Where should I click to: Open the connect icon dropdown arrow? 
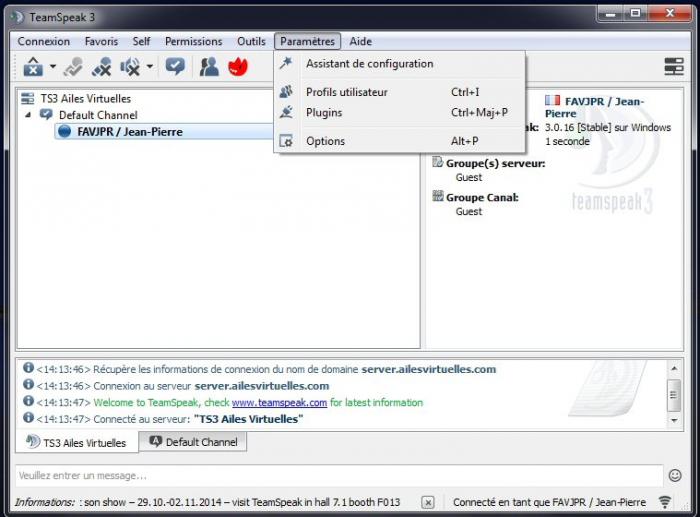point(53,67)
